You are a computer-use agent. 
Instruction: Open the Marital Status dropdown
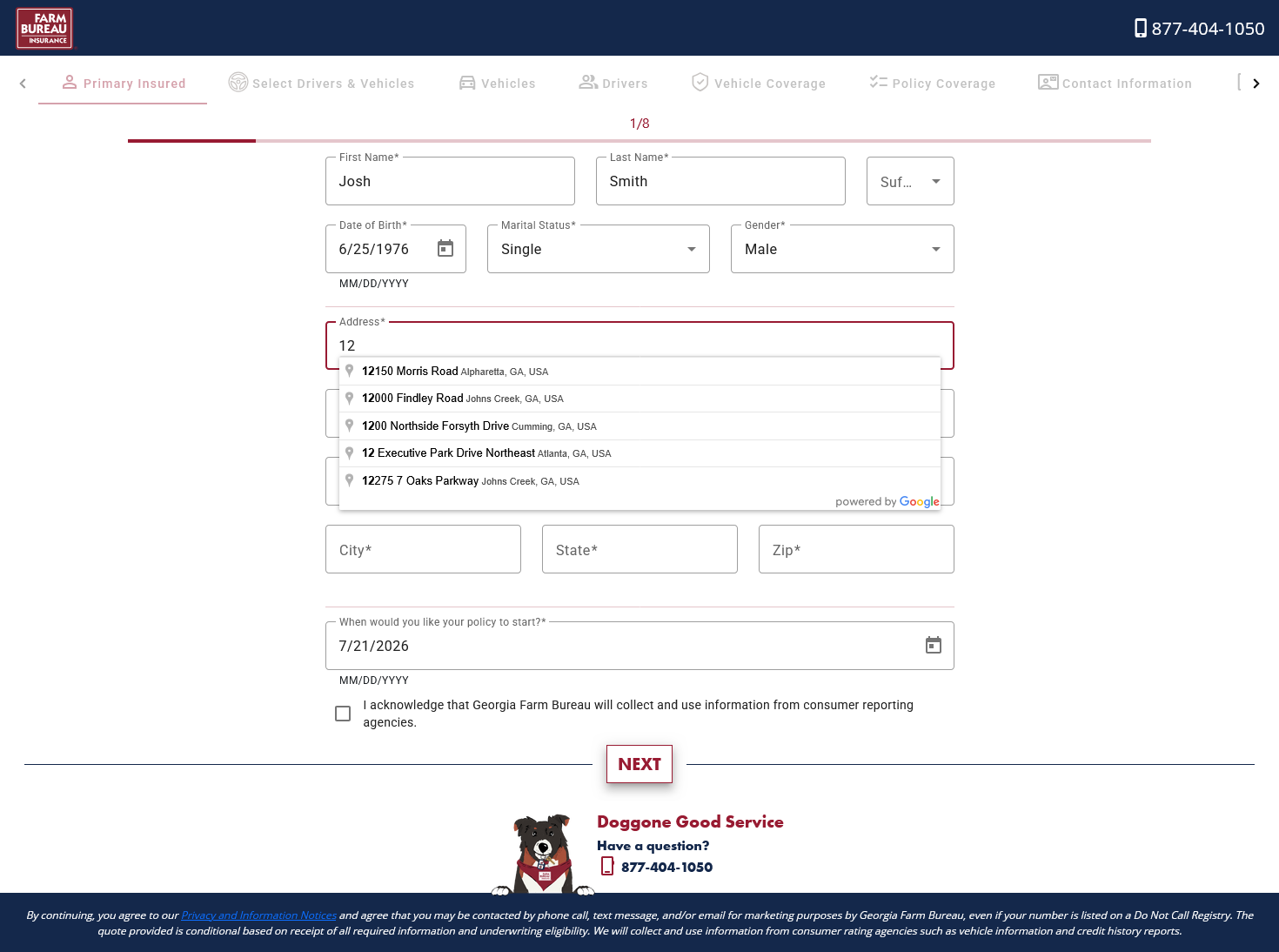pos(599,249)
